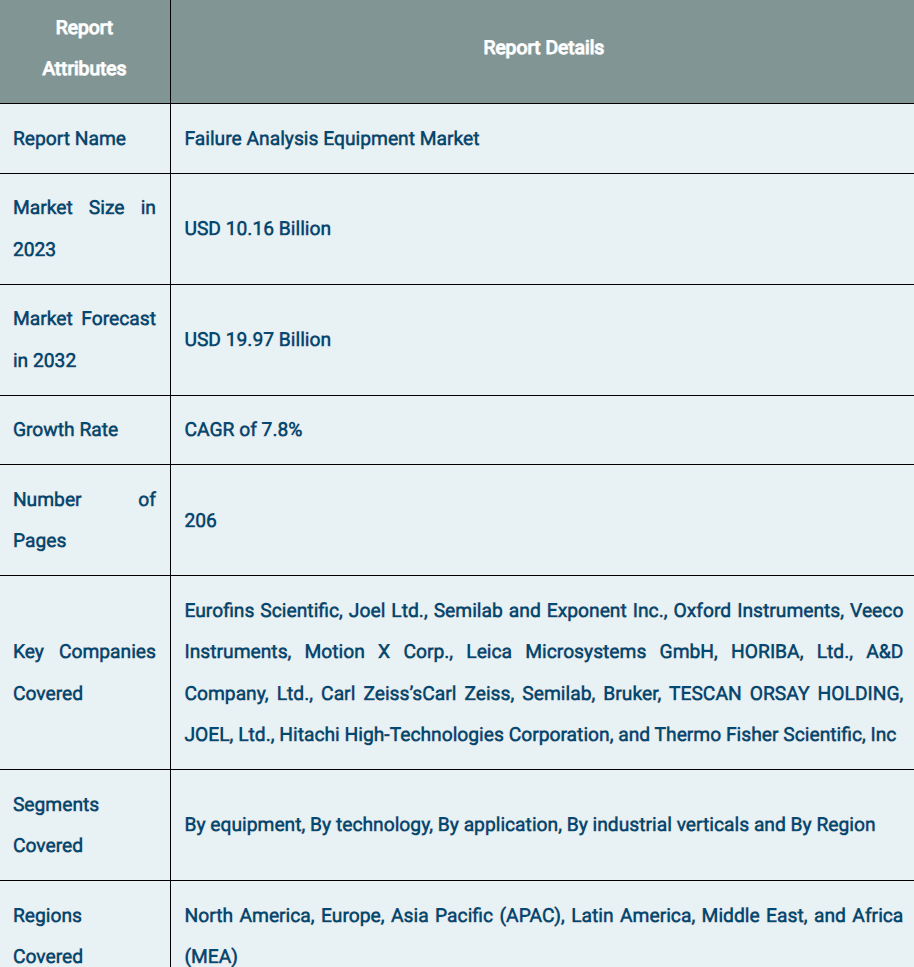Image resolution: width=914 pixels, height=967 pixels.
Task: Click the 'USD 10.16 Billion' value
Action: tap(258, 229)
